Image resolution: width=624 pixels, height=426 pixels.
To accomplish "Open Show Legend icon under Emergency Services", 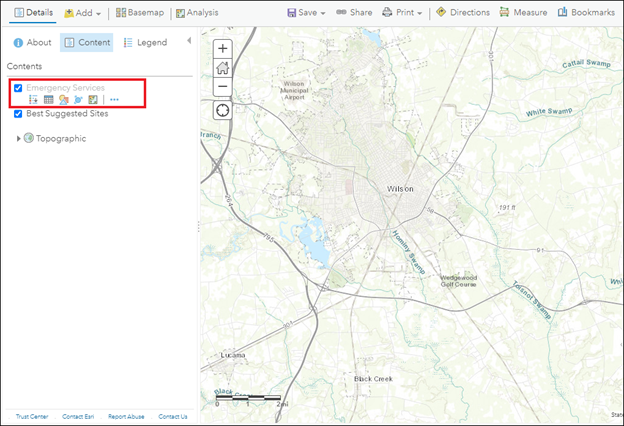I will [33, 100].
